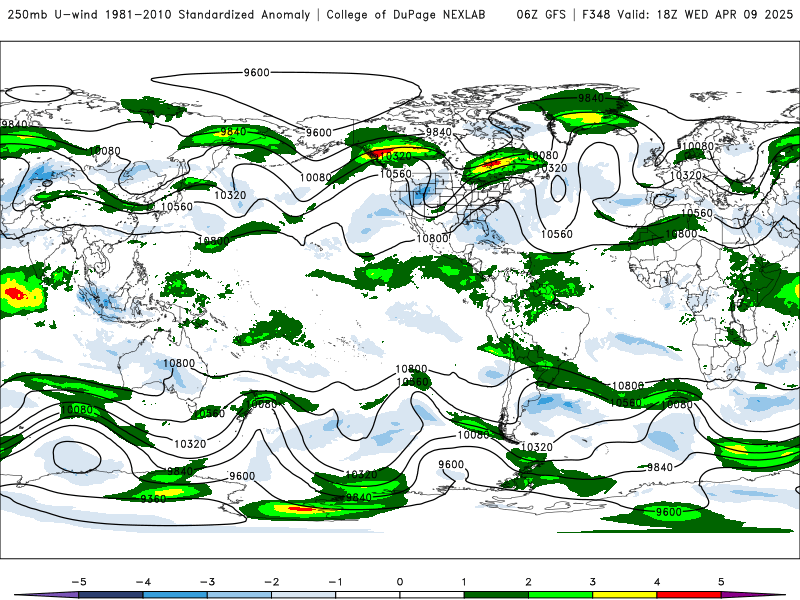Click the -3 value on the color scale

(x=207, y=582)
